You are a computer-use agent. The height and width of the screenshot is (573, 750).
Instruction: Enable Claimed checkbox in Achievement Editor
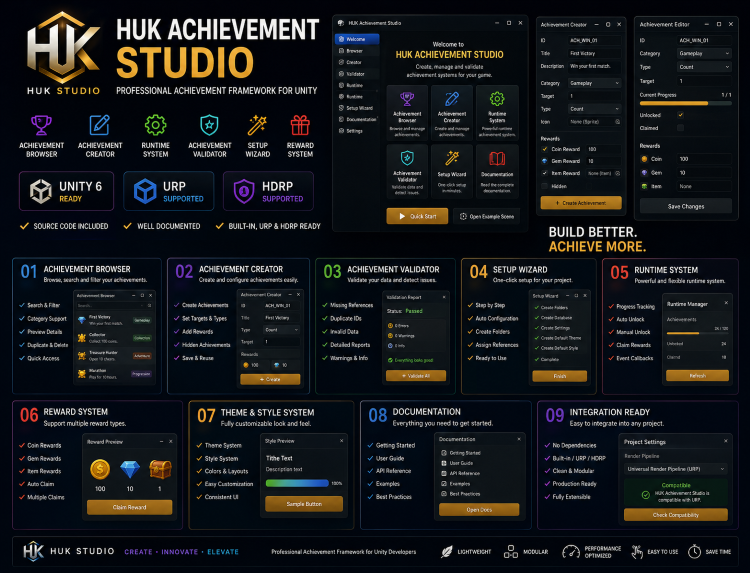680,128
